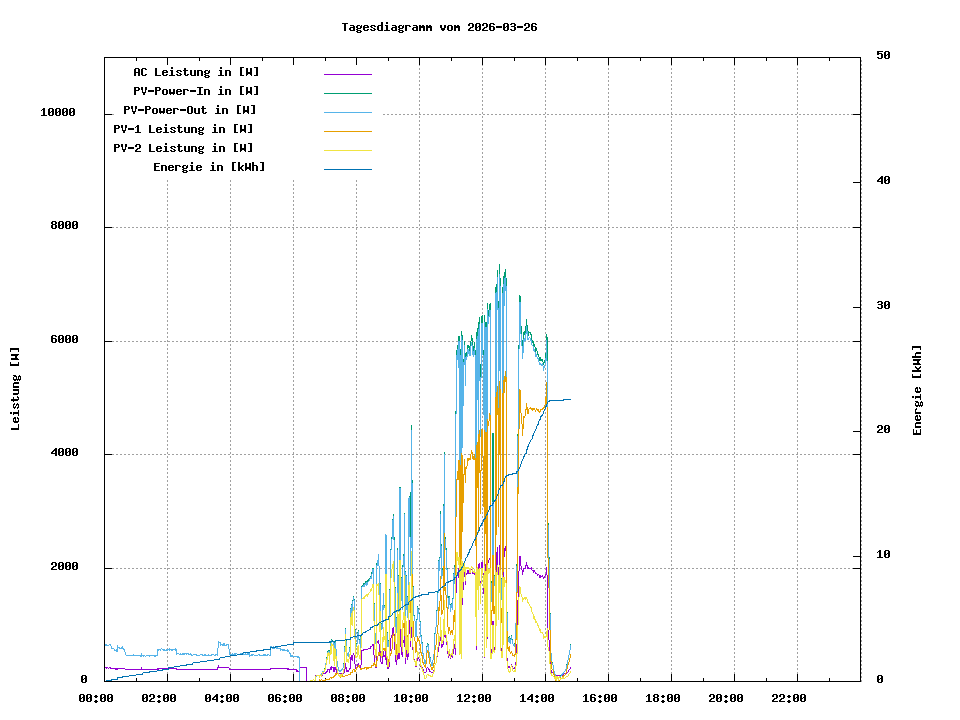Screen dimensions: 960x720
Task: Click the left axis label Leistung [W]
Action: tap(15, 389)
